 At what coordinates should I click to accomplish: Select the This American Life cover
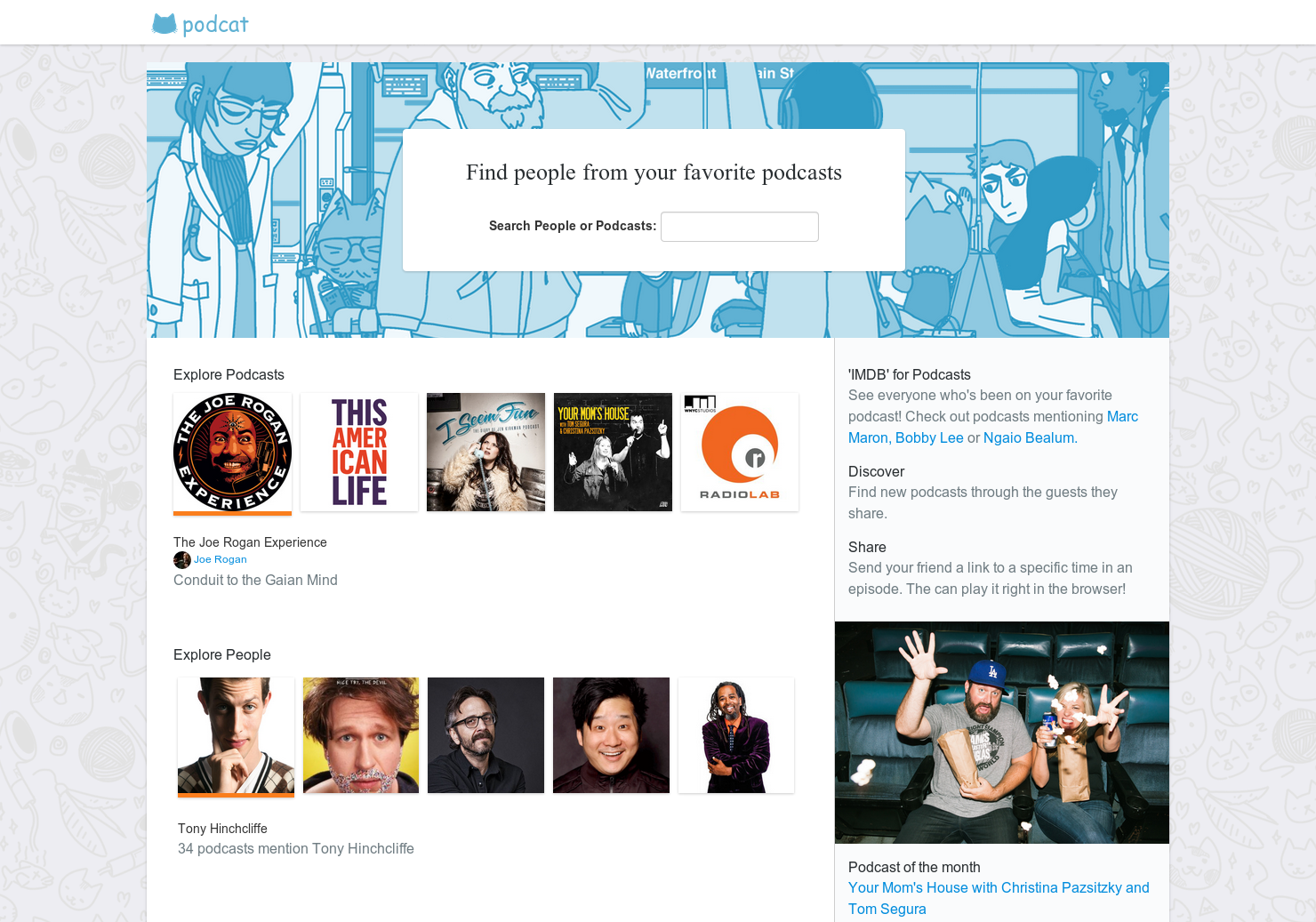pyautogui.click(x=359, y=453)
